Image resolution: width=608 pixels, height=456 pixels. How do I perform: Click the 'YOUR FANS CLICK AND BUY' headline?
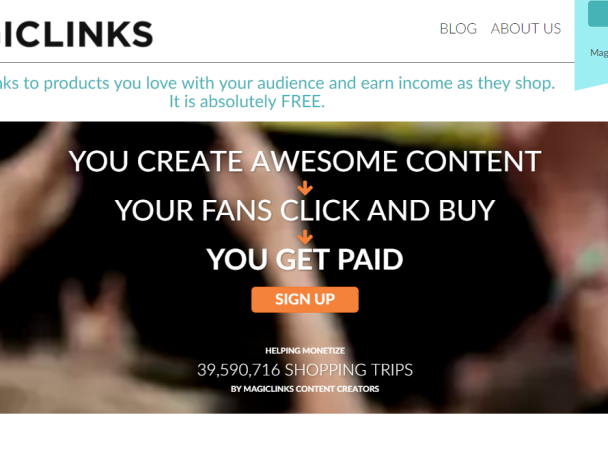click(305, 210)
